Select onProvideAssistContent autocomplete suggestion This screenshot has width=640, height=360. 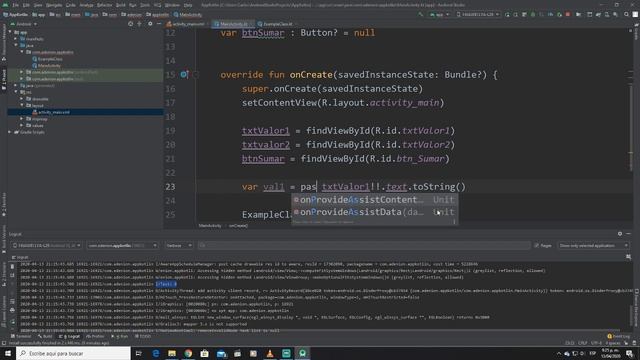point(374,200)
